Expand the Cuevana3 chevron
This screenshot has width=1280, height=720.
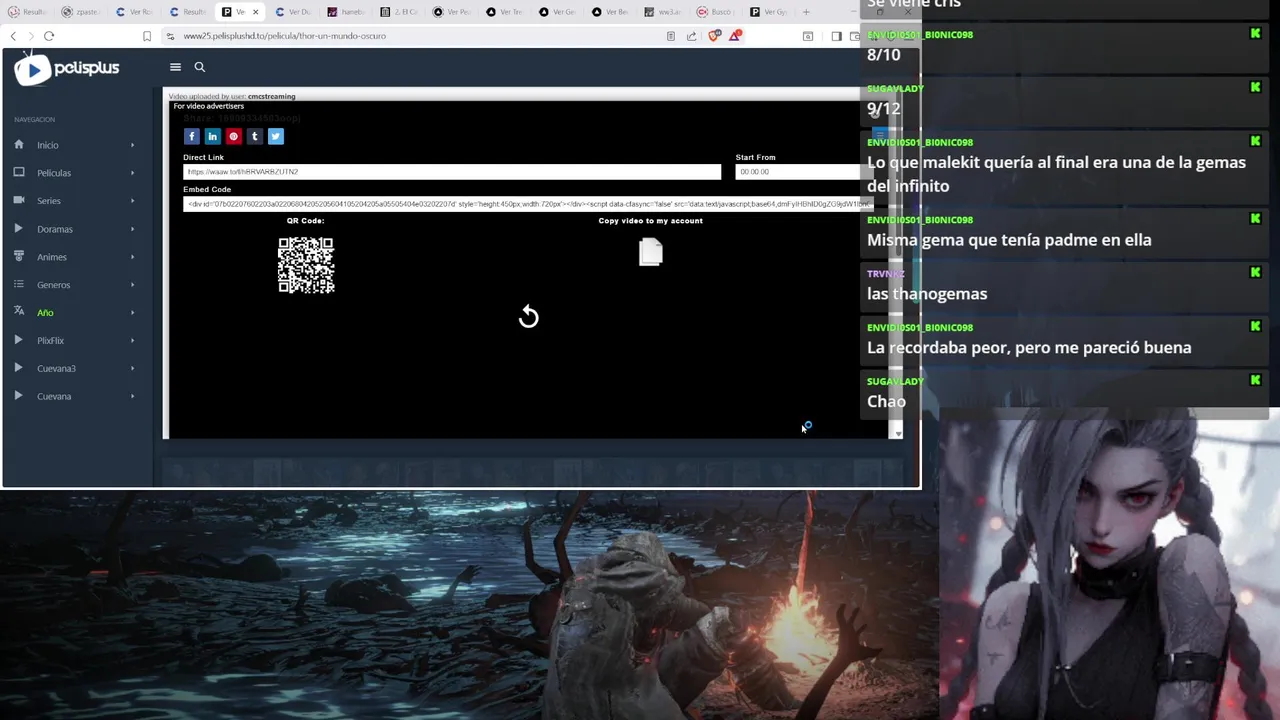[132, 369]
